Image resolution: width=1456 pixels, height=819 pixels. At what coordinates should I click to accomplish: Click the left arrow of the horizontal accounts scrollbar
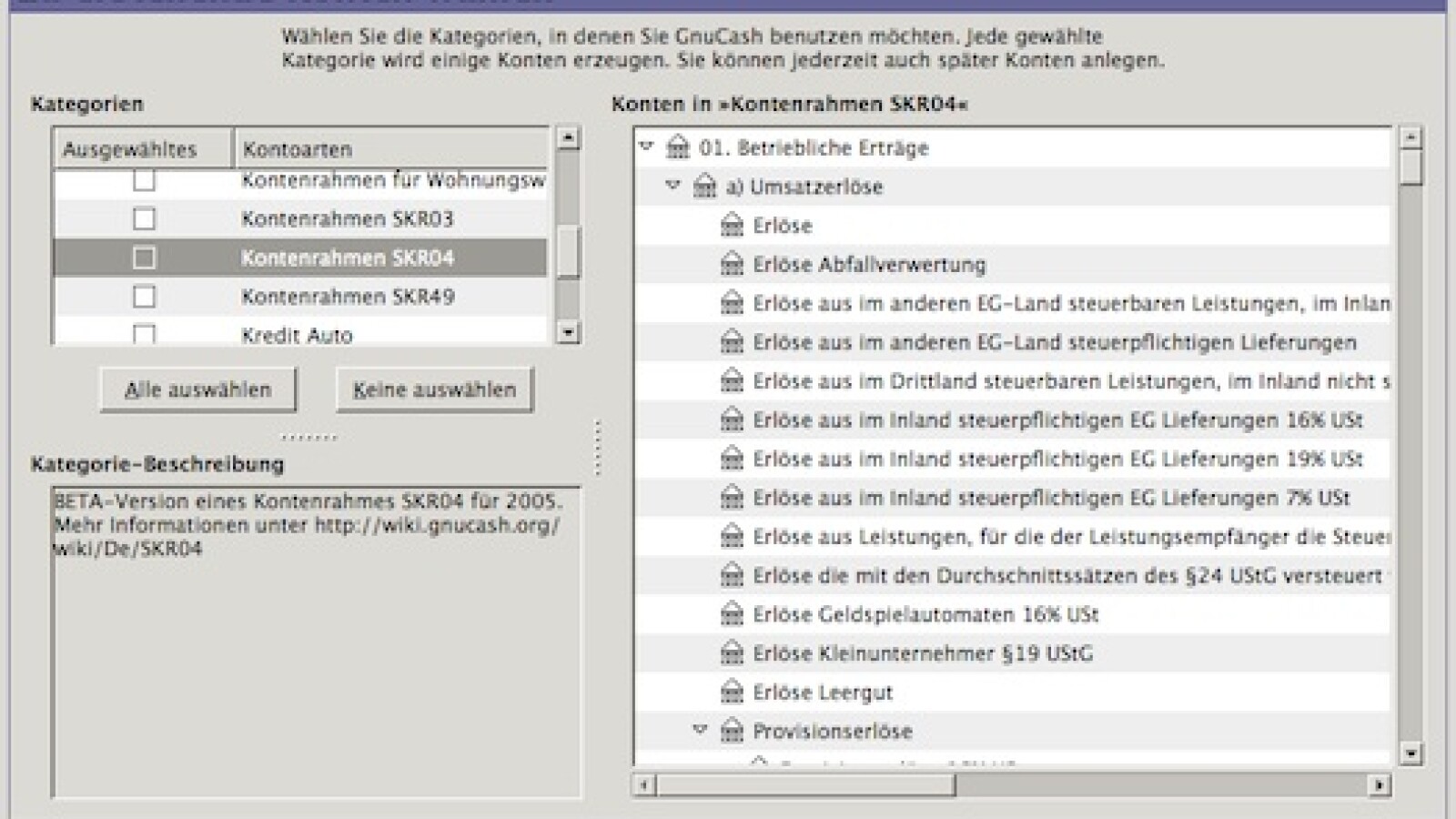pos(644,784)
